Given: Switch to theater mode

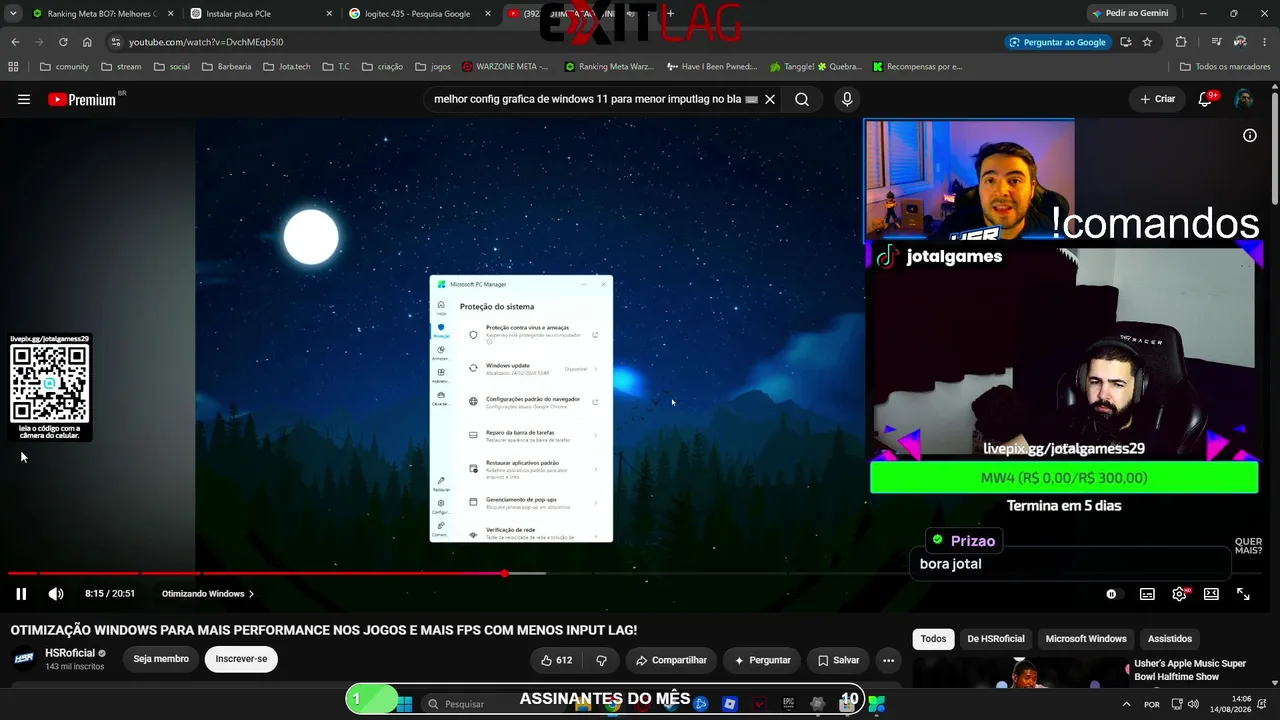Looking at the screenshot, I should pos(1211,594).
